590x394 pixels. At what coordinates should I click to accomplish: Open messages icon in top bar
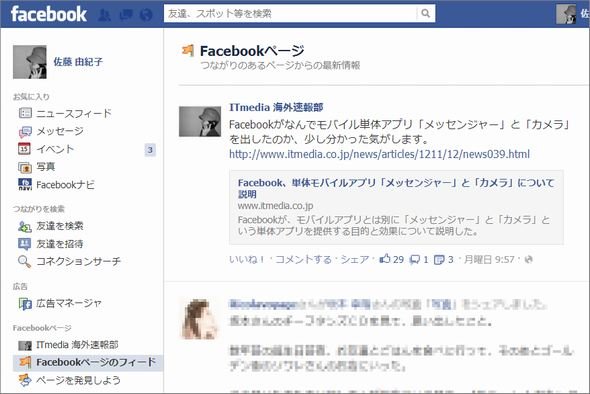tap(126, 15)
